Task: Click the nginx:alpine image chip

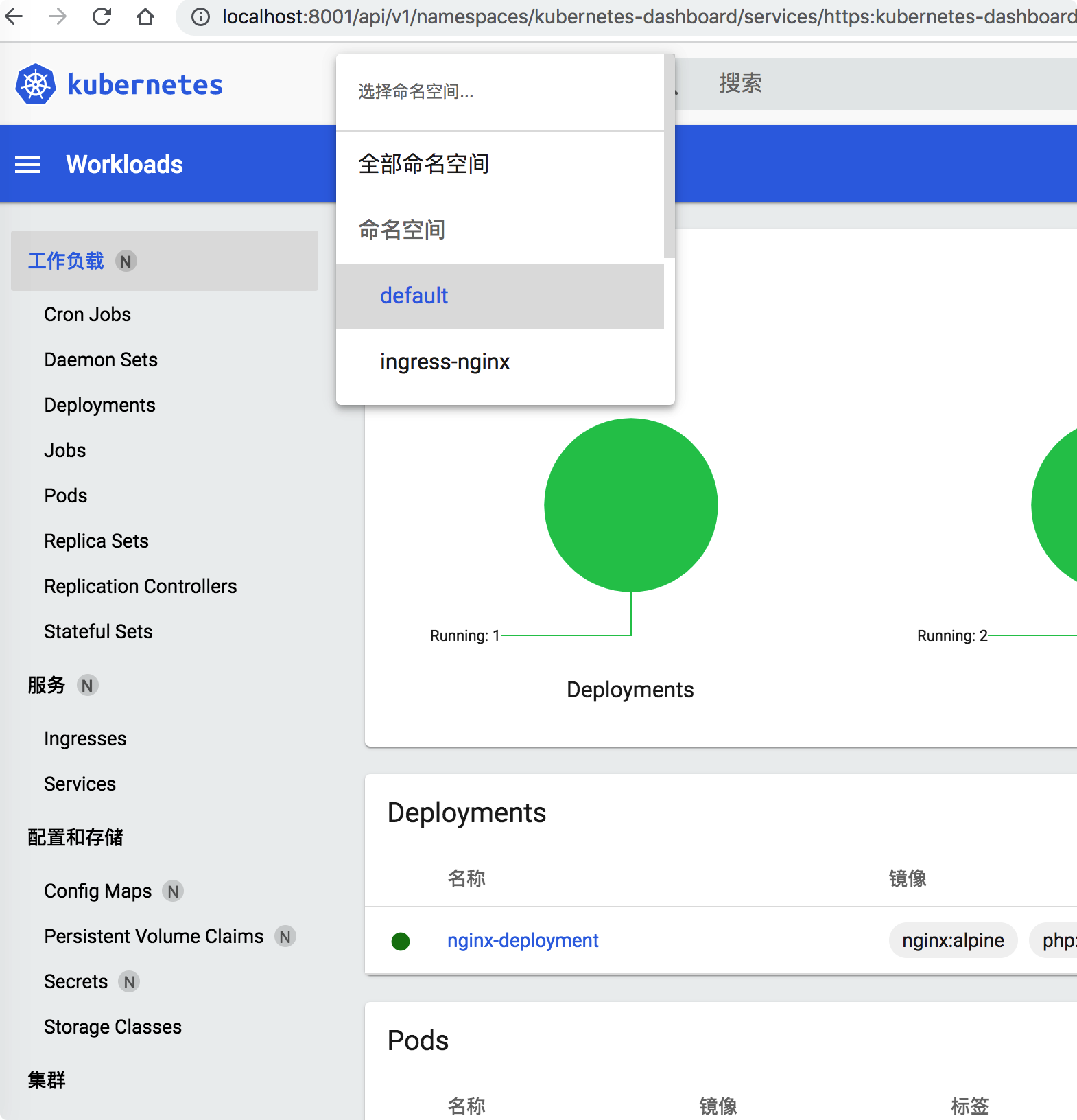Action: click(952, 940)
